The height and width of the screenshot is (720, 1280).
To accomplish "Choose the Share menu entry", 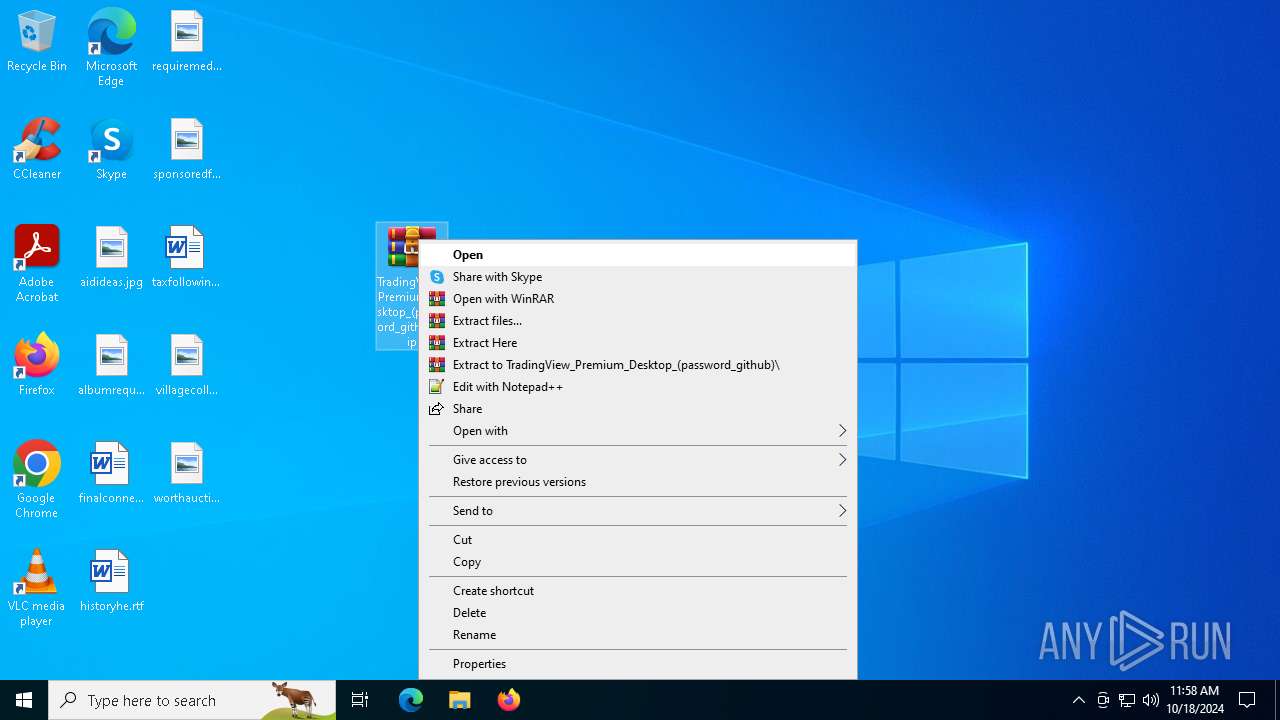I will pyautogui.click(x=638, y=409).
